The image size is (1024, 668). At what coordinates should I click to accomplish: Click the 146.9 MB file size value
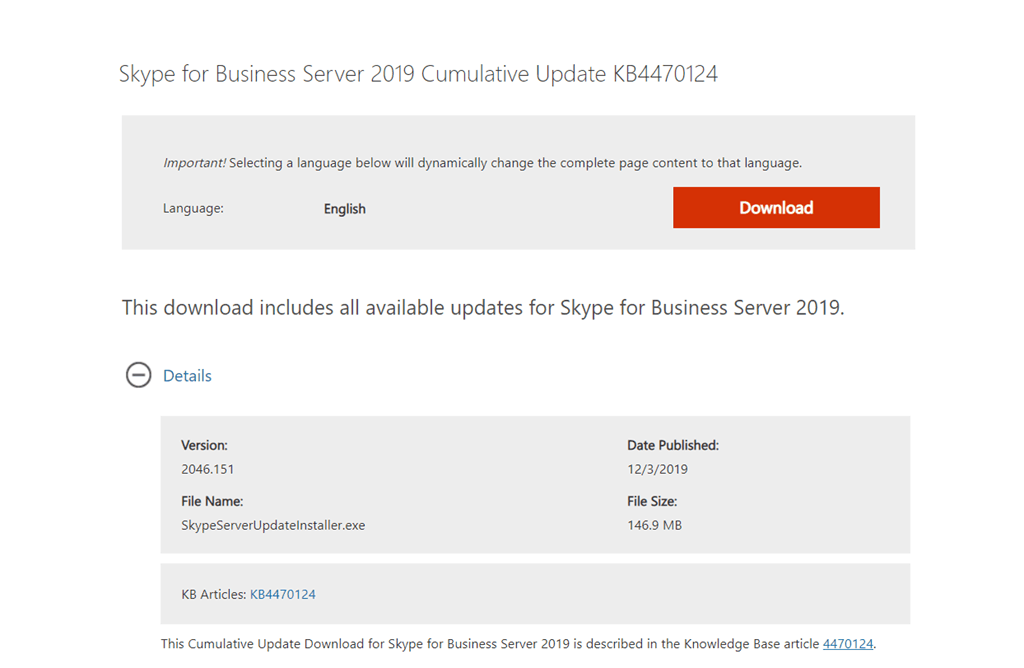click(x=654, y=525)
